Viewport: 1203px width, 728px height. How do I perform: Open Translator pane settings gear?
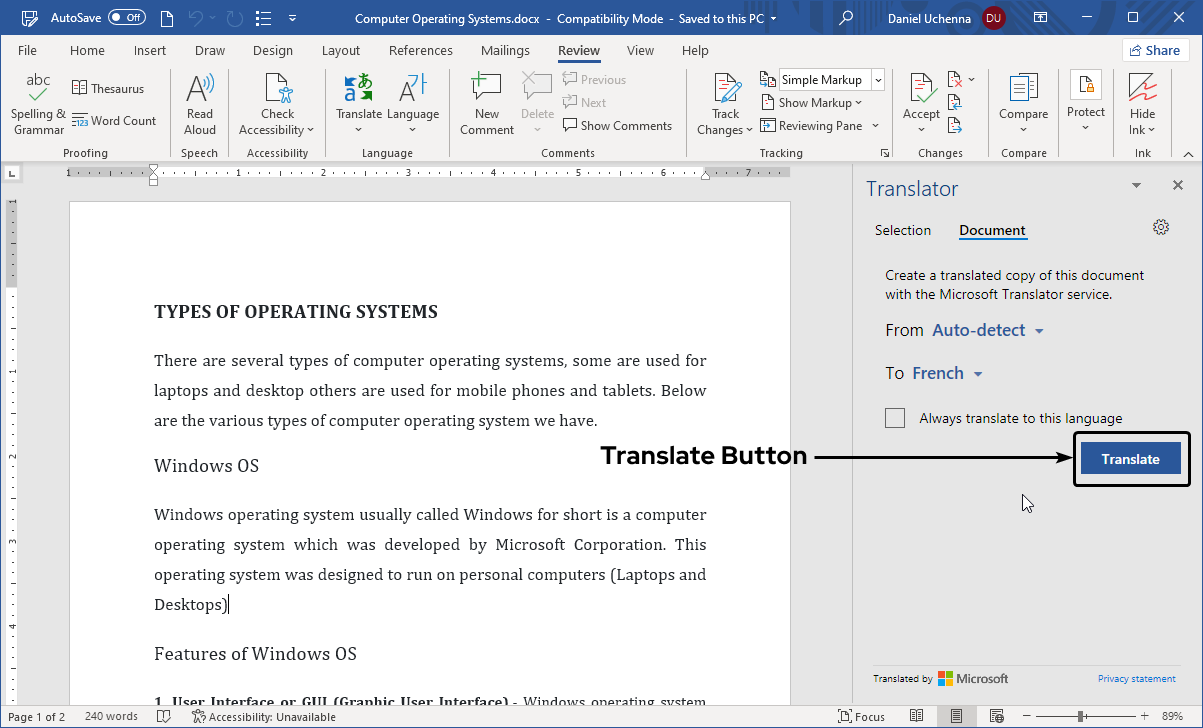(x=1160, y=227)
